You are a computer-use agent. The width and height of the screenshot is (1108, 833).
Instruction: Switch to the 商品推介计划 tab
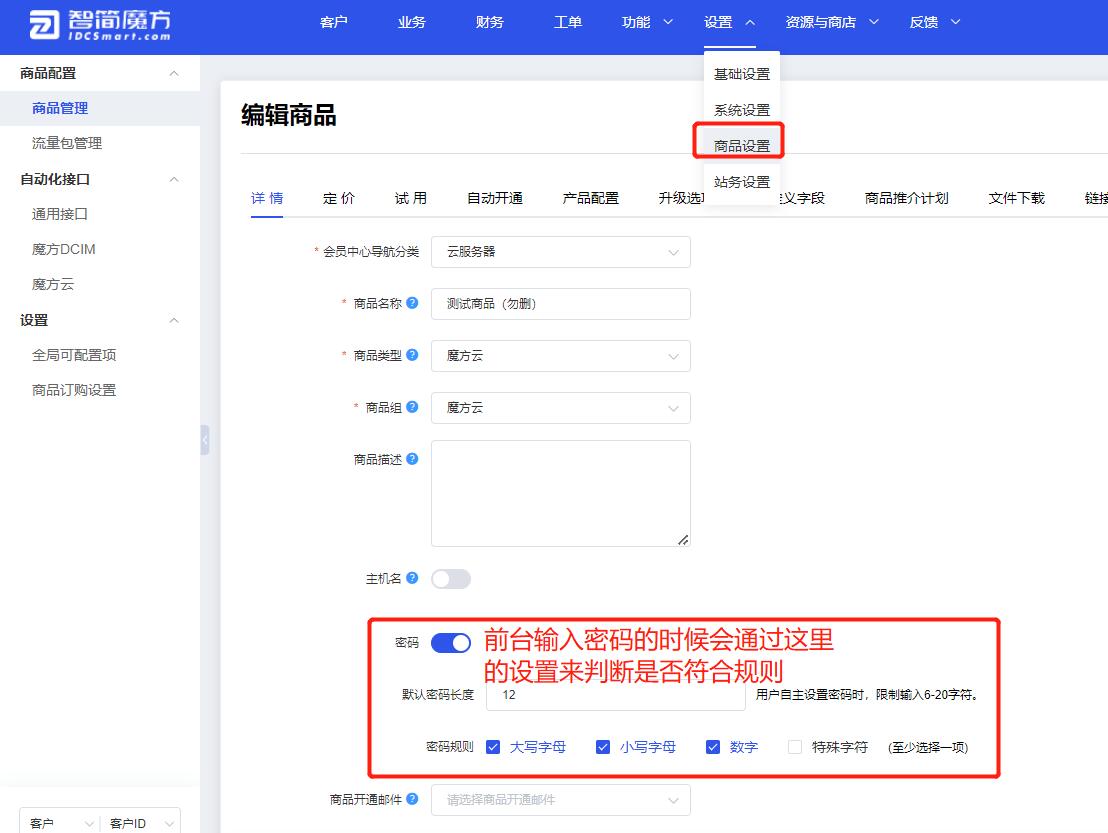(x=907, y=199)
